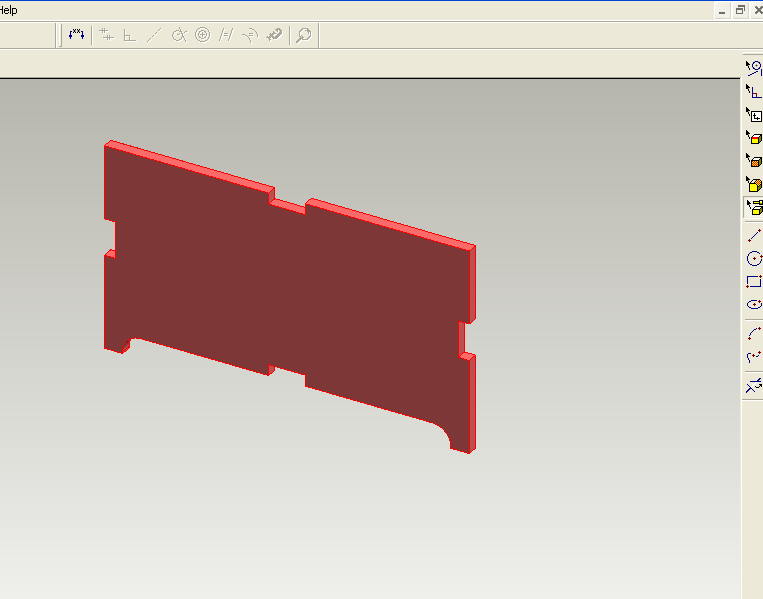
Task: Click the concentric circles constraint icon
Action: (x=202, y=35)
